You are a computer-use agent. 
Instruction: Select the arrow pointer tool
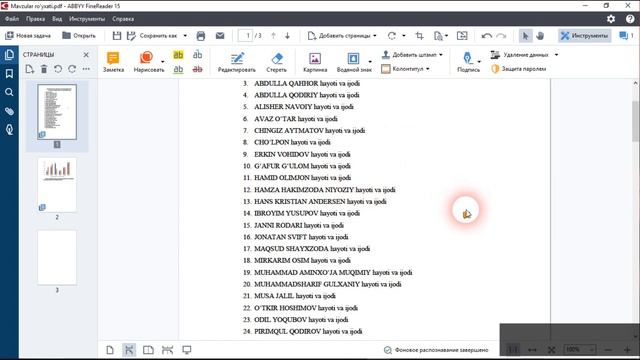525,36
